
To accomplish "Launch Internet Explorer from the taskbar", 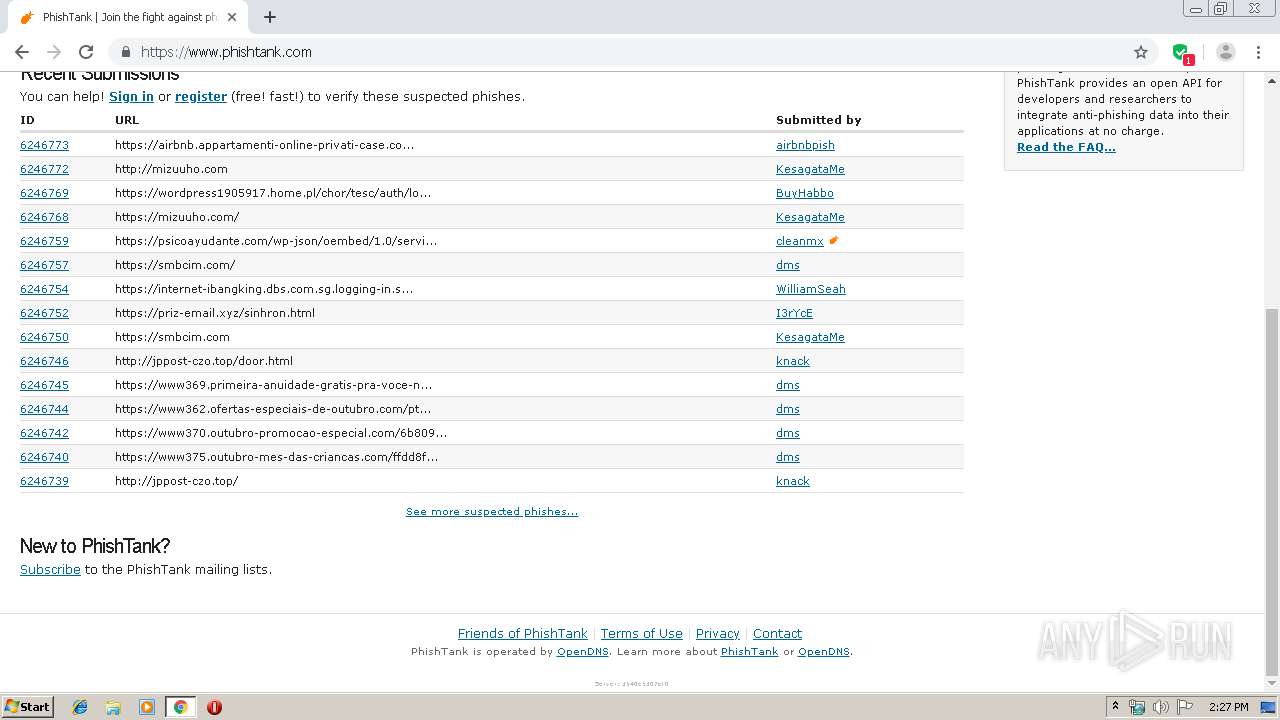I will pyautogui.click(x=80, y=707).
